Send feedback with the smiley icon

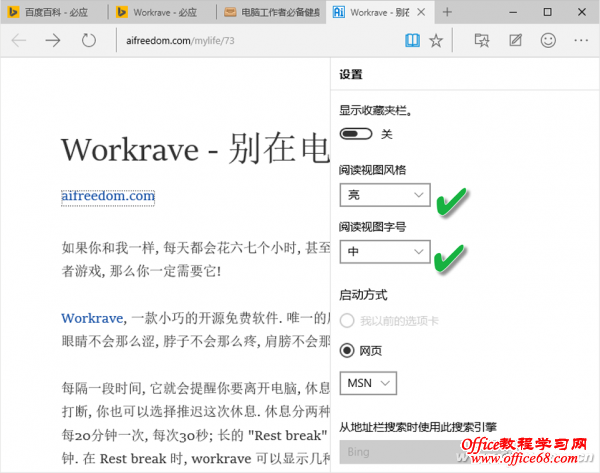[548, 40]
